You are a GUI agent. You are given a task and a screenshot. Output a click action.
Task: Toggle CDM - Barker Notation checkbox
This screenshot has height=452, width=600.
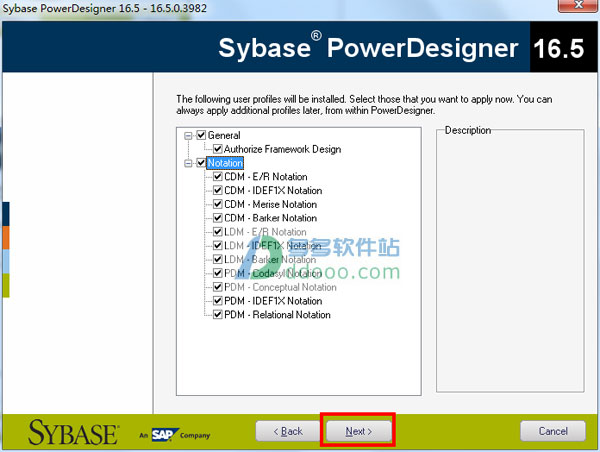[x=218, y=218]
